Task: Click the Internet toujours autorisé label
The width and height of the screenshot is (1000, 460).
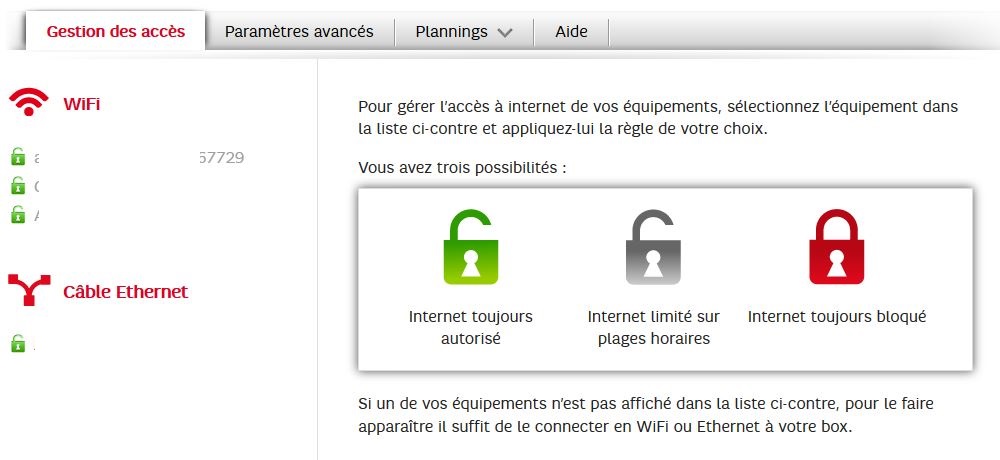Action: pos(471,327)
